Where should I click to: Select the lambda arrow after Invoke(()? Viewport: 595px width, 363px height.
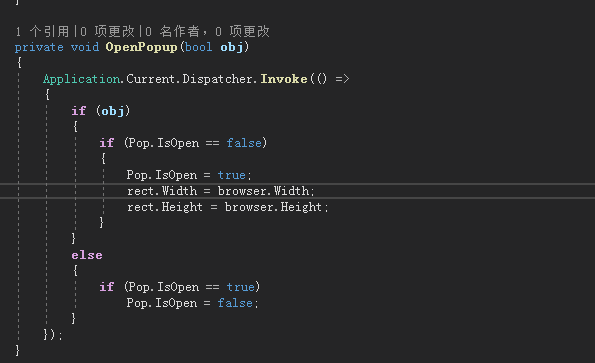point(342,79)
